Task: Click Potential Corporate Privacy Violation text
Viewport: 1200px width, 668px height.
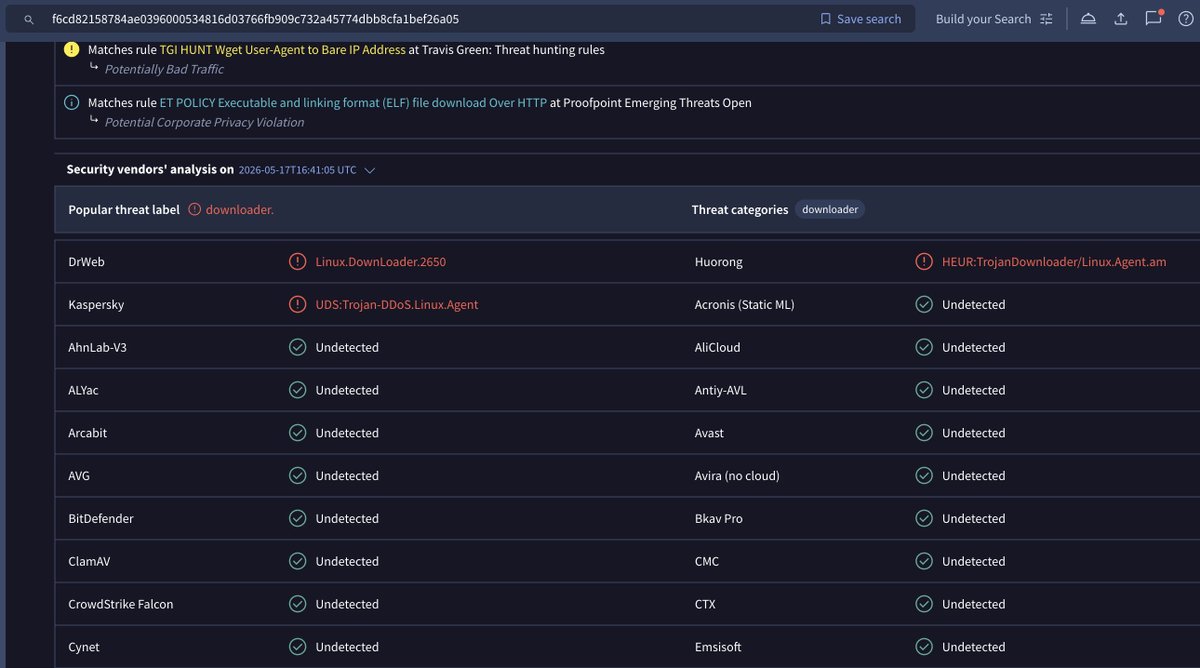Action: coord(204,122)
